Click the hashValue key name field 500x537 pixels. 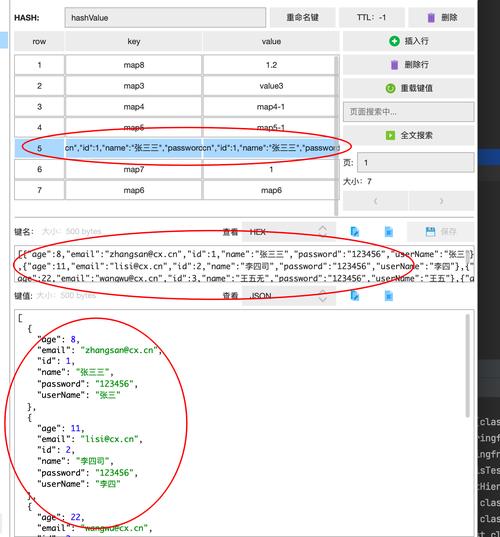(165, 17)
